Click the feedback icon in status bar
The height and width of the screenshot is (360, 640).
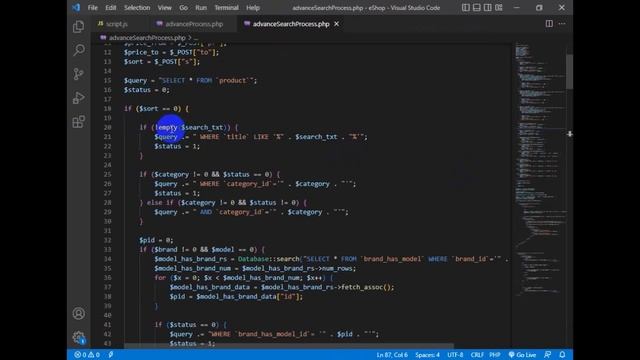coord(547,355)
